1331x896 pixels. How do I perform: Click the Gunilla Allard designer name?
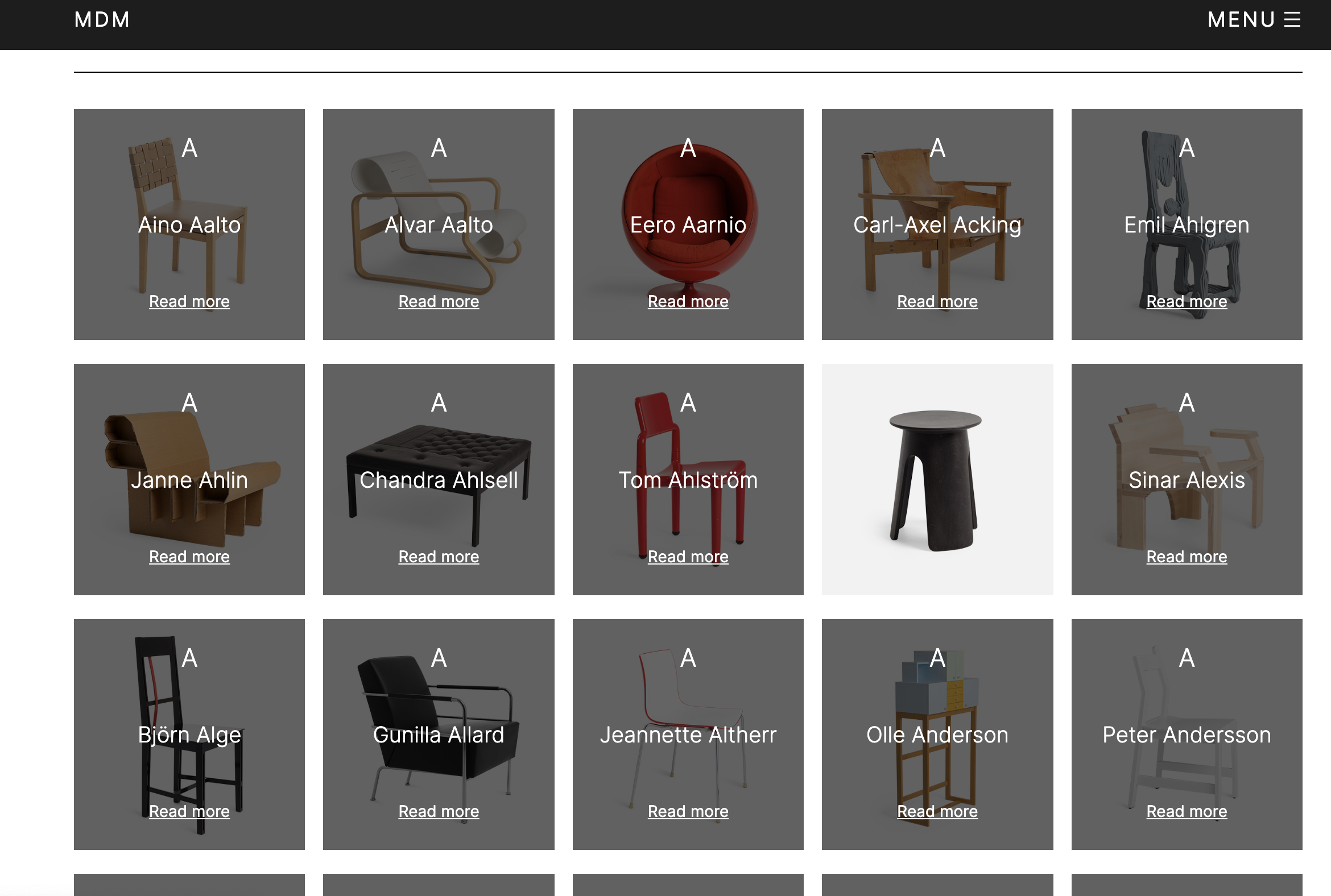click(439, 735)
